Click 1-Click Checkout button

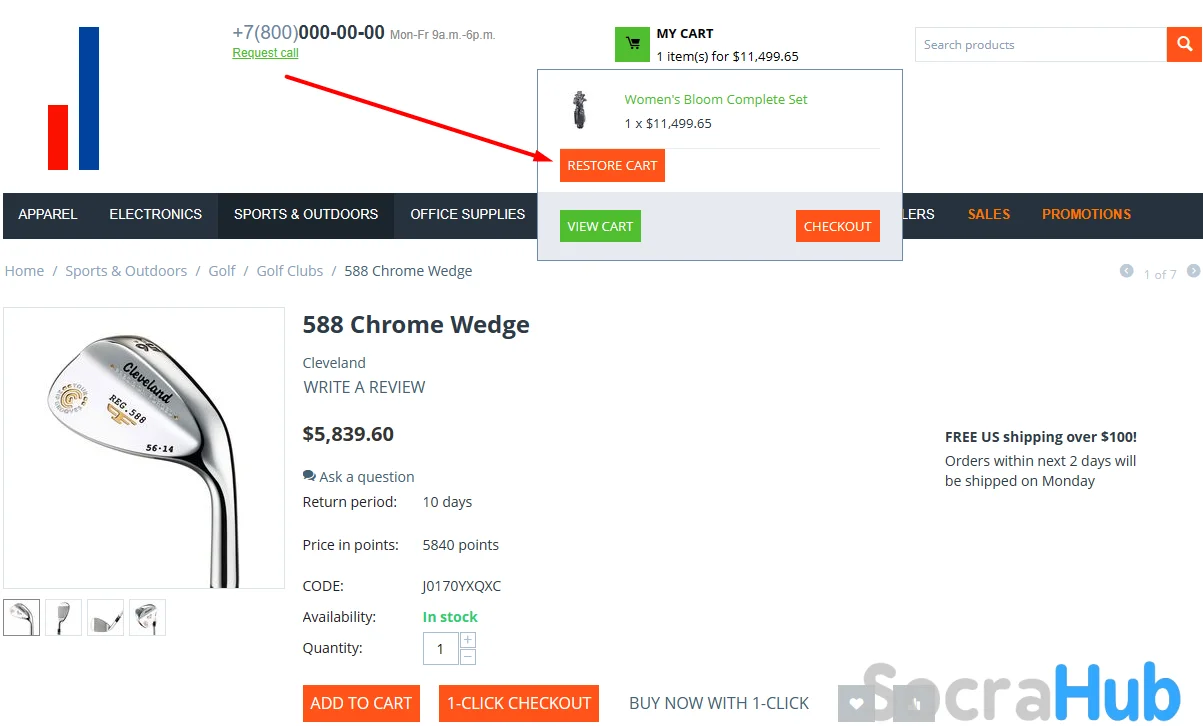click(519, 703)
